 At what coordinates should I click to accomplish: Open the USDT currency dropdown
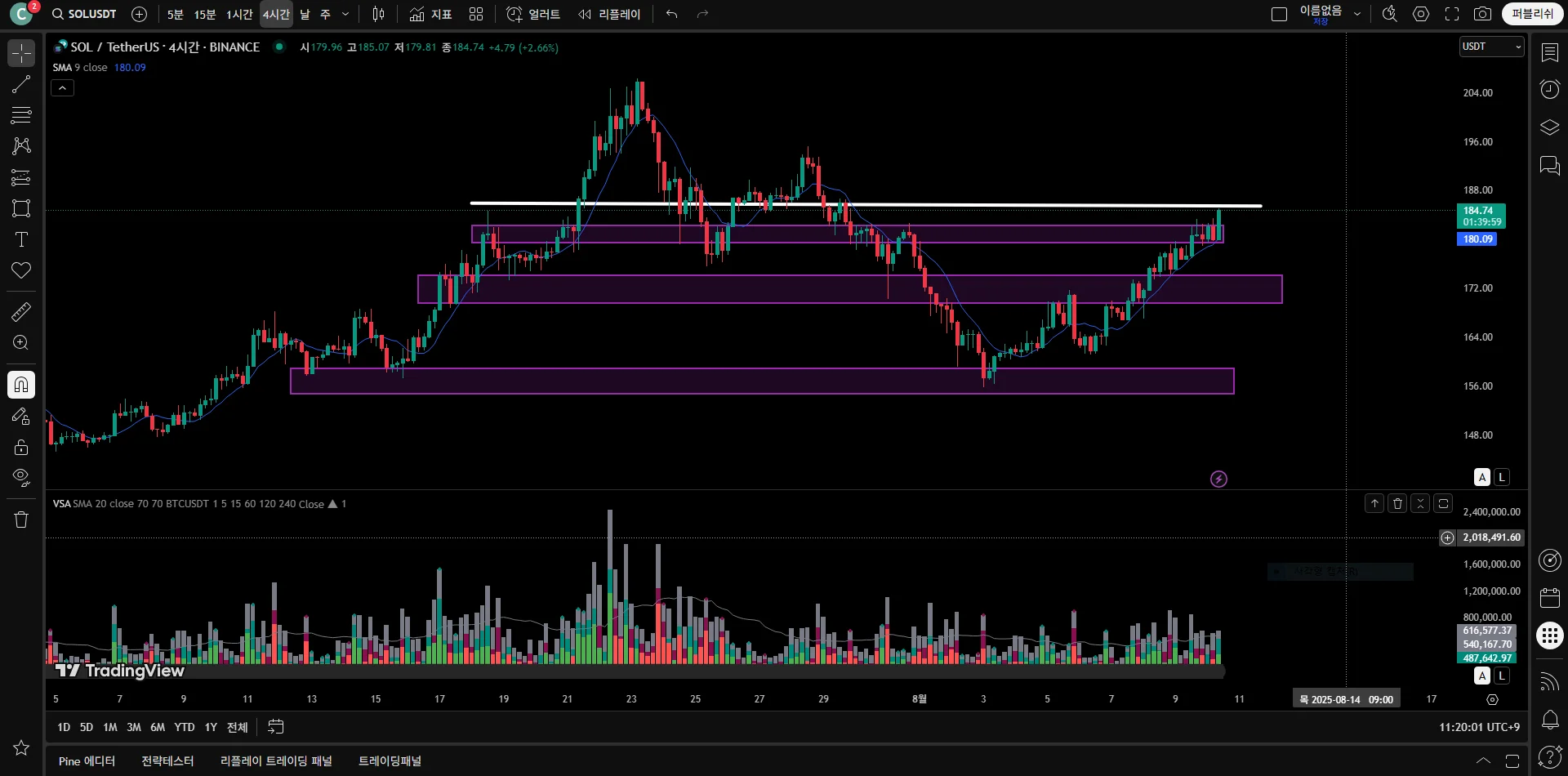point(1491,47)
